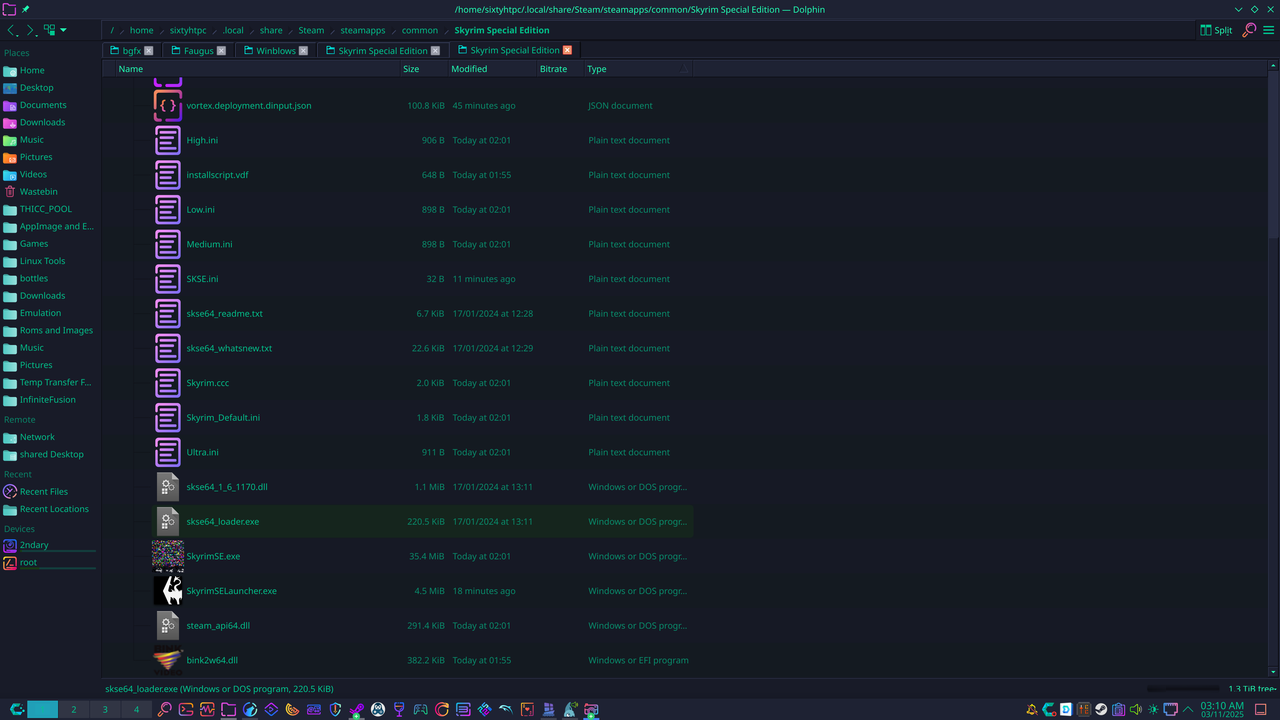The width and height of the screenshot is (1280, 720).
Task: Collapse the Places section in the sidebar
Action: [x=16, y=52]
